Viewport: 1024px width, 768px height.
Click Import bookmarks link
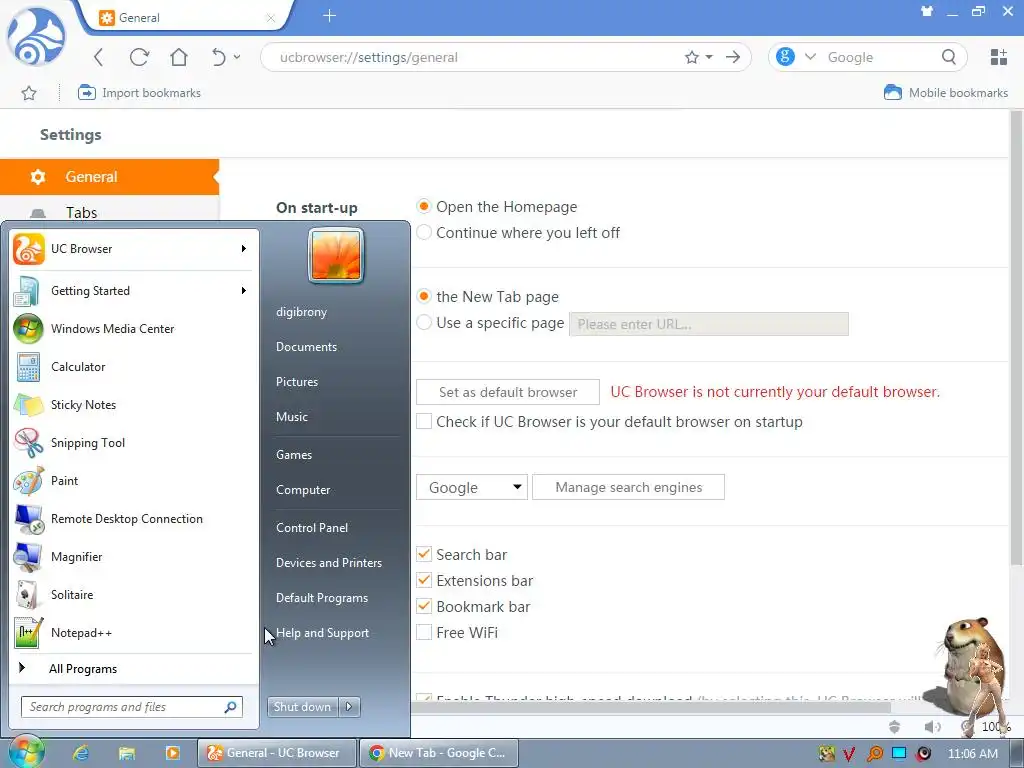(138, 93)
